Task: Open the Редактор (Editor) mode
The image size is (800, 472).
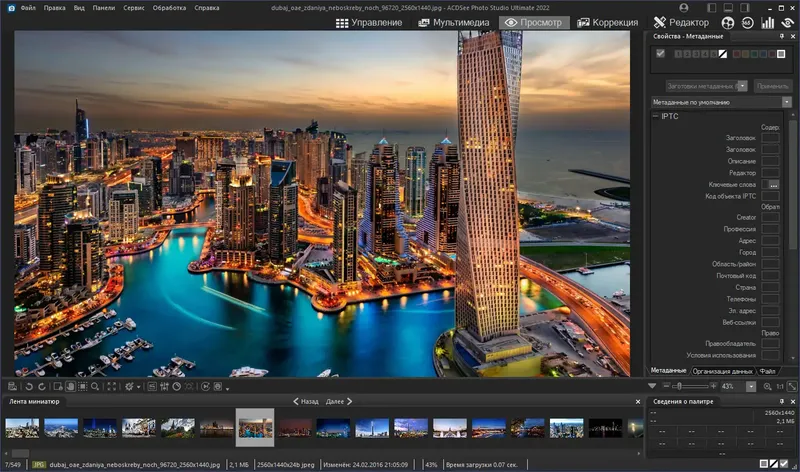Action: (x=681, y=22)
